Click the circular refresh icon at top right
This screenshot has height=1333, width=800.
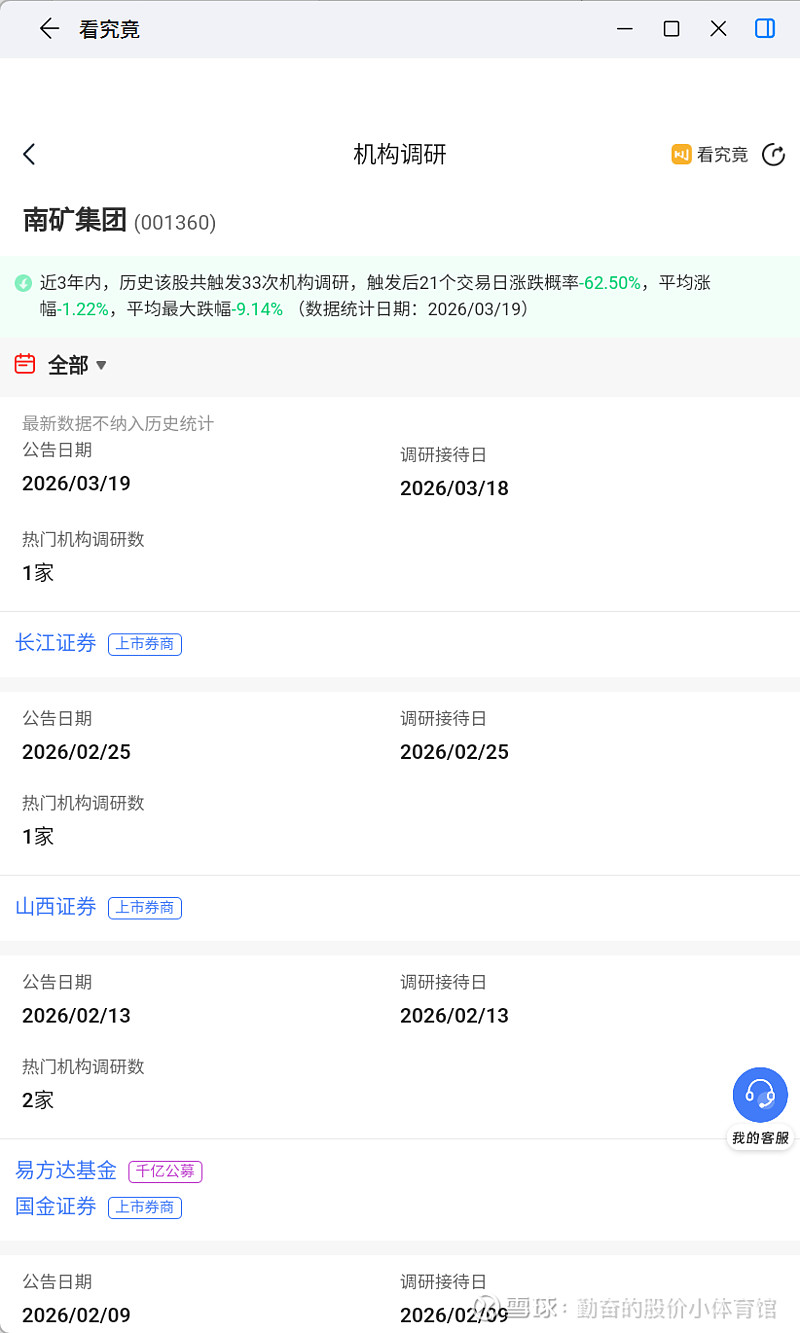(x=773, y=154)
